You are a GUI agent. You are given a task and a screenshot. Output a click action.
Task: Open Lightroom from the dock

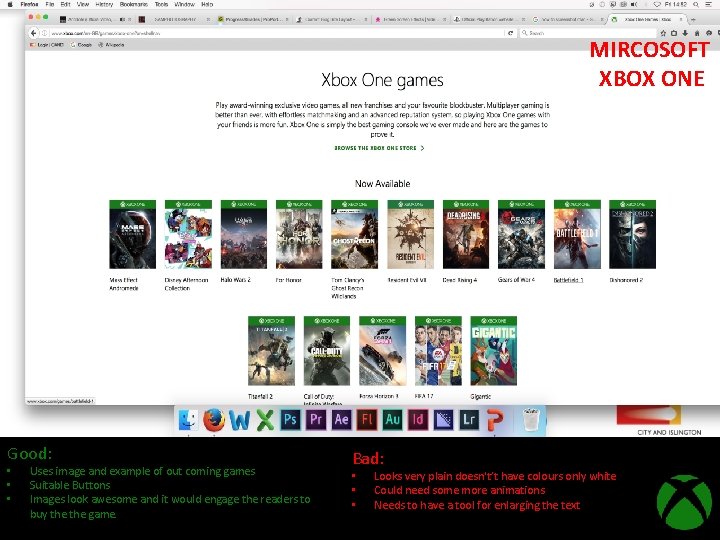(x=469, y=419)
